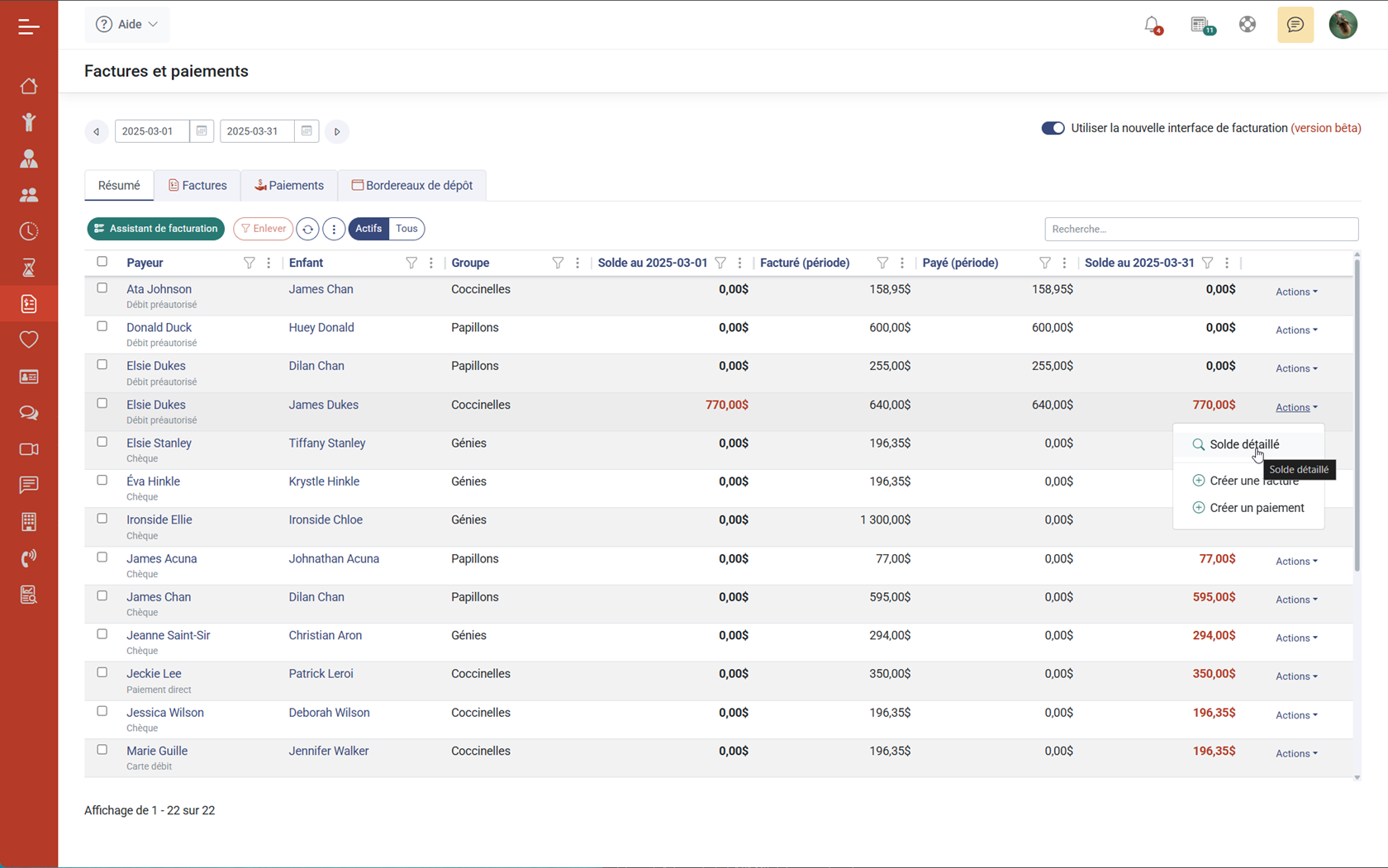Choose Créer un paiement from the menu

click(x=1256, y=508)
